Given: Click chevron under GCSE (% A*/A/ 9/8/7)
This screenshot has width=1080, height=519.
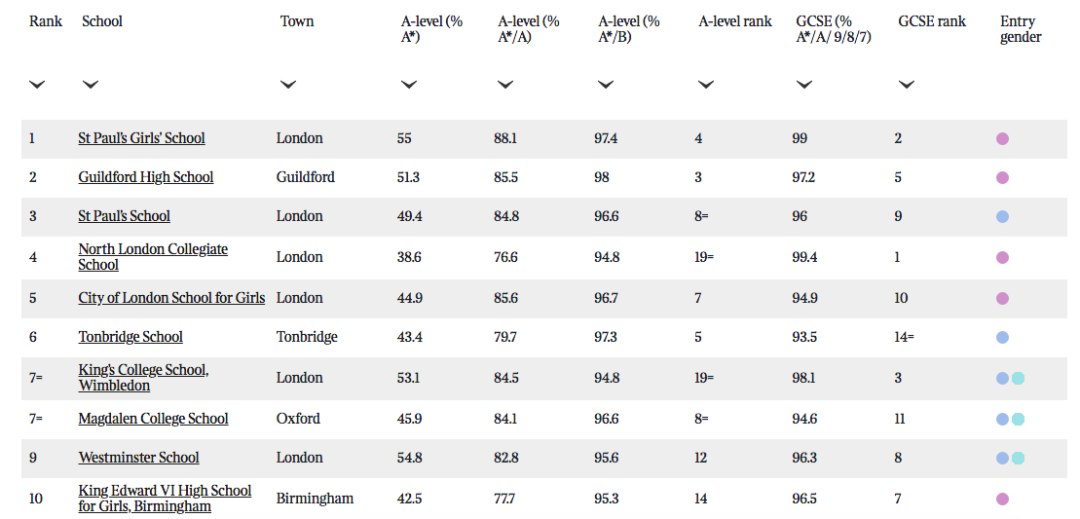Looking at the screenshot, I should [x=804, y=85].
